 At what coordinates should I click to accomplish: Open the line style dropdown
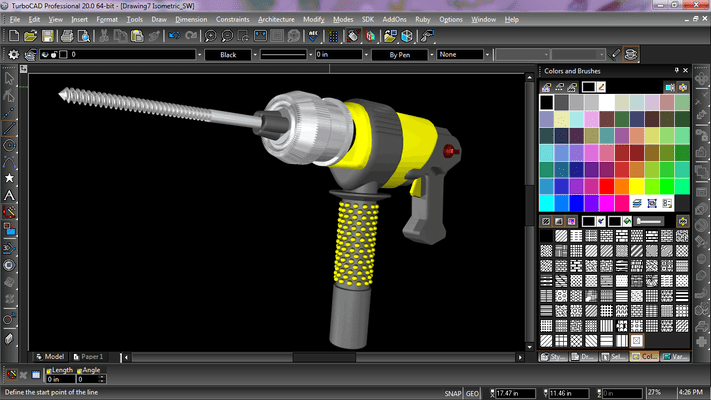[x=311, y=55]
